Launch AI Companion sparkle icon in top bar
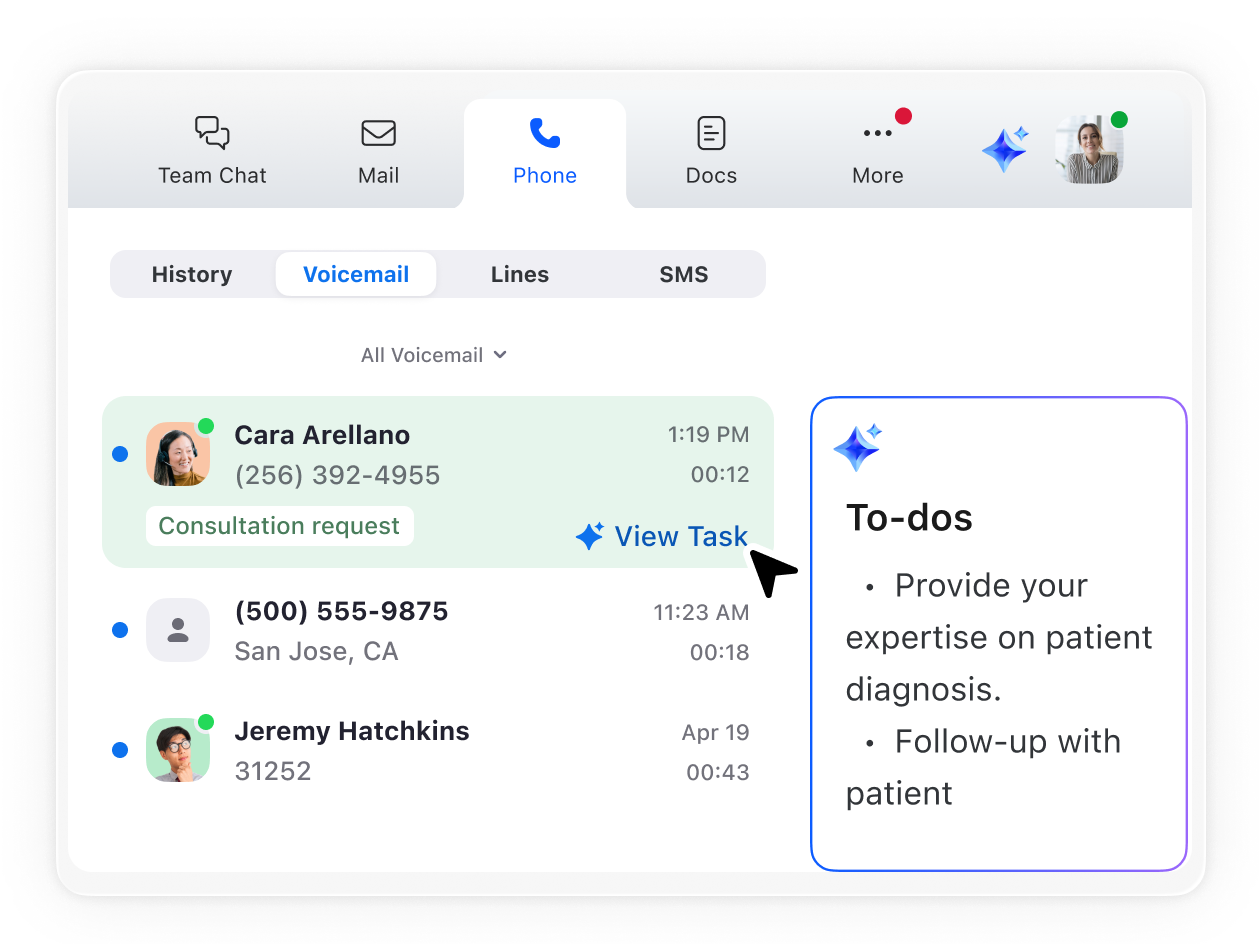The image size is (1259, 945). click(1005, 150)
